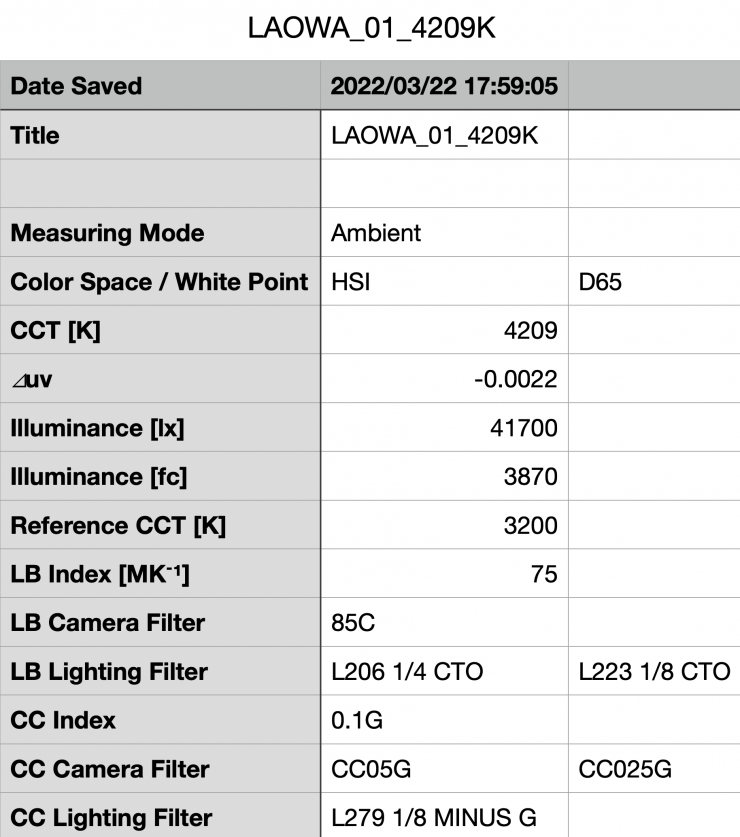Viewport: 740px width, 837px height.
Task: Select the Date Saved header cell
Action: (160, 86)
